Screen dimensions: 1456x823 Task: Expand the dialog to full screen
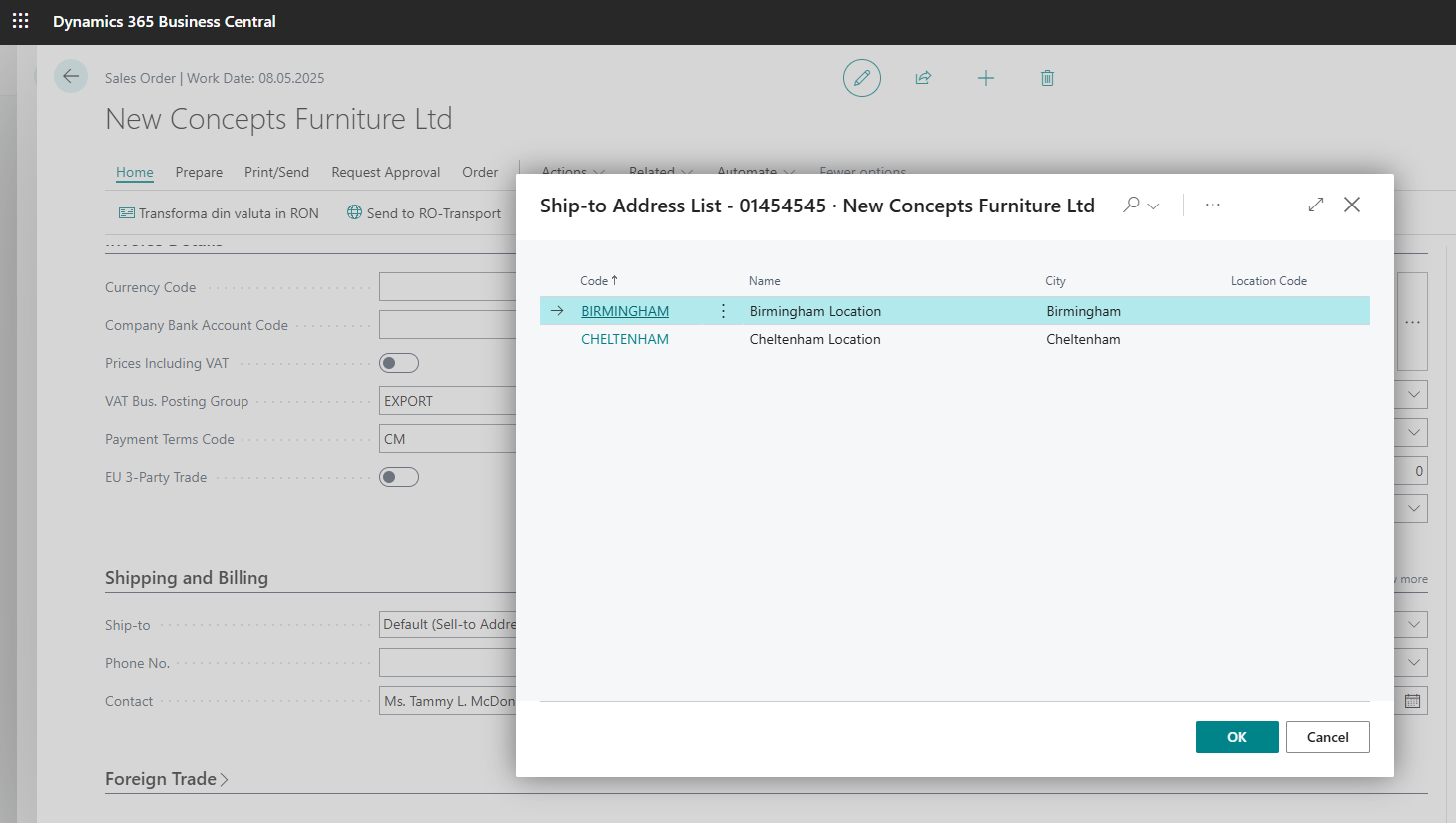pyautogui.click(x=1316, y=205)
